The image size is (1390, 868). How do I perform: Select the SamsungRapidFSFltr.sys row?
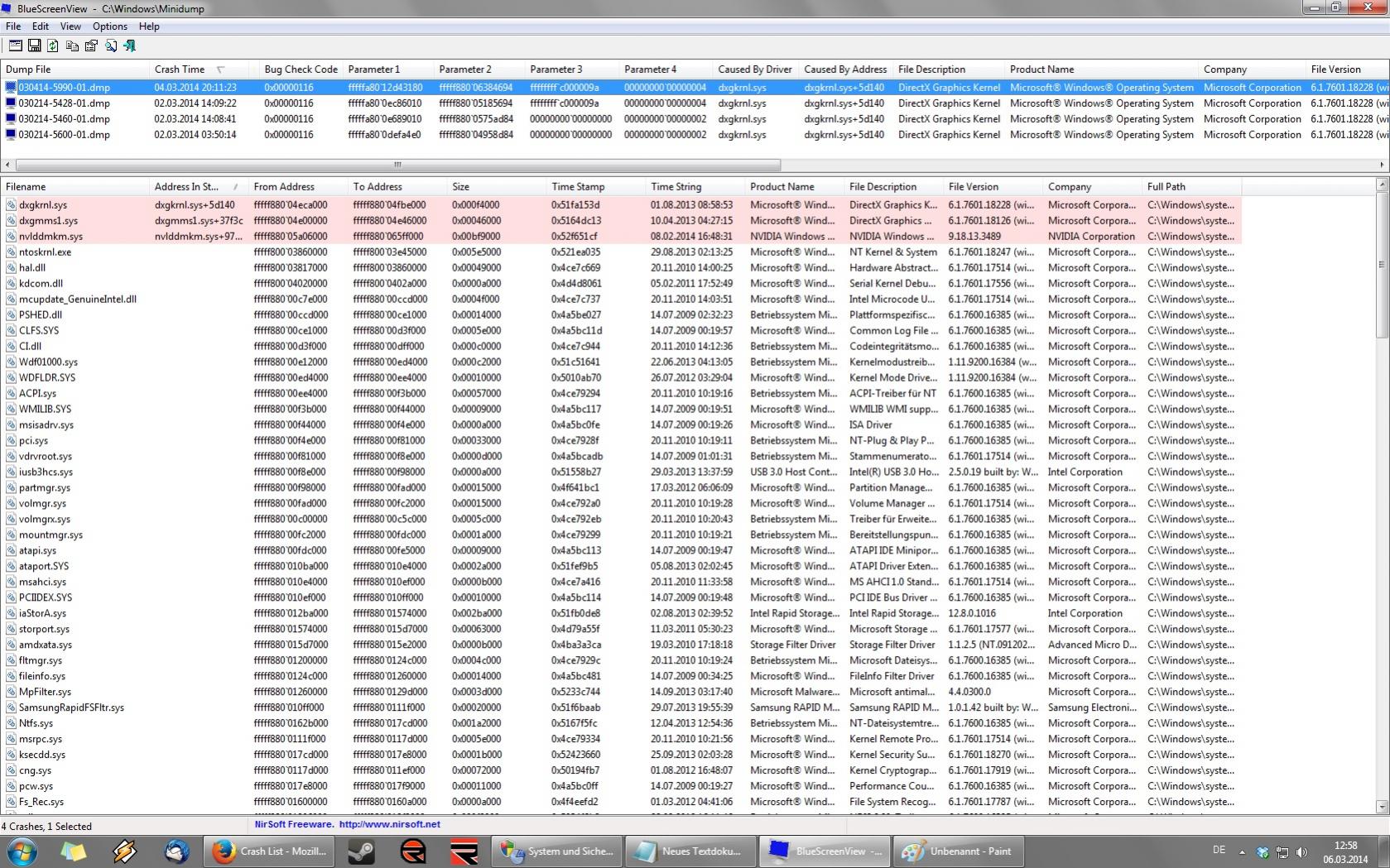click(x=621, y=707)
